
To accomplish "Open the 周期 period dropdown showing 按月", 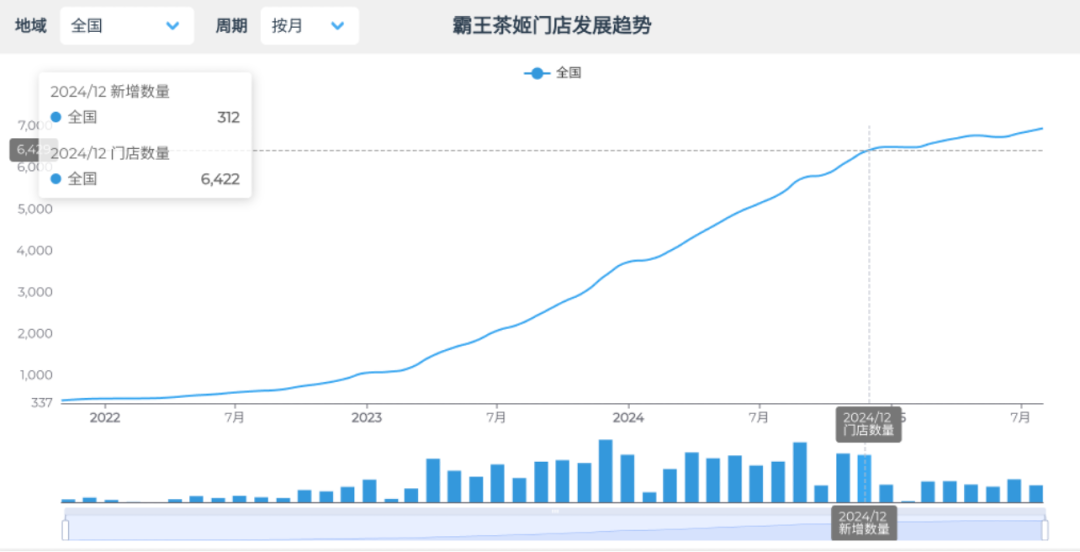I will (x=309, y=26).
